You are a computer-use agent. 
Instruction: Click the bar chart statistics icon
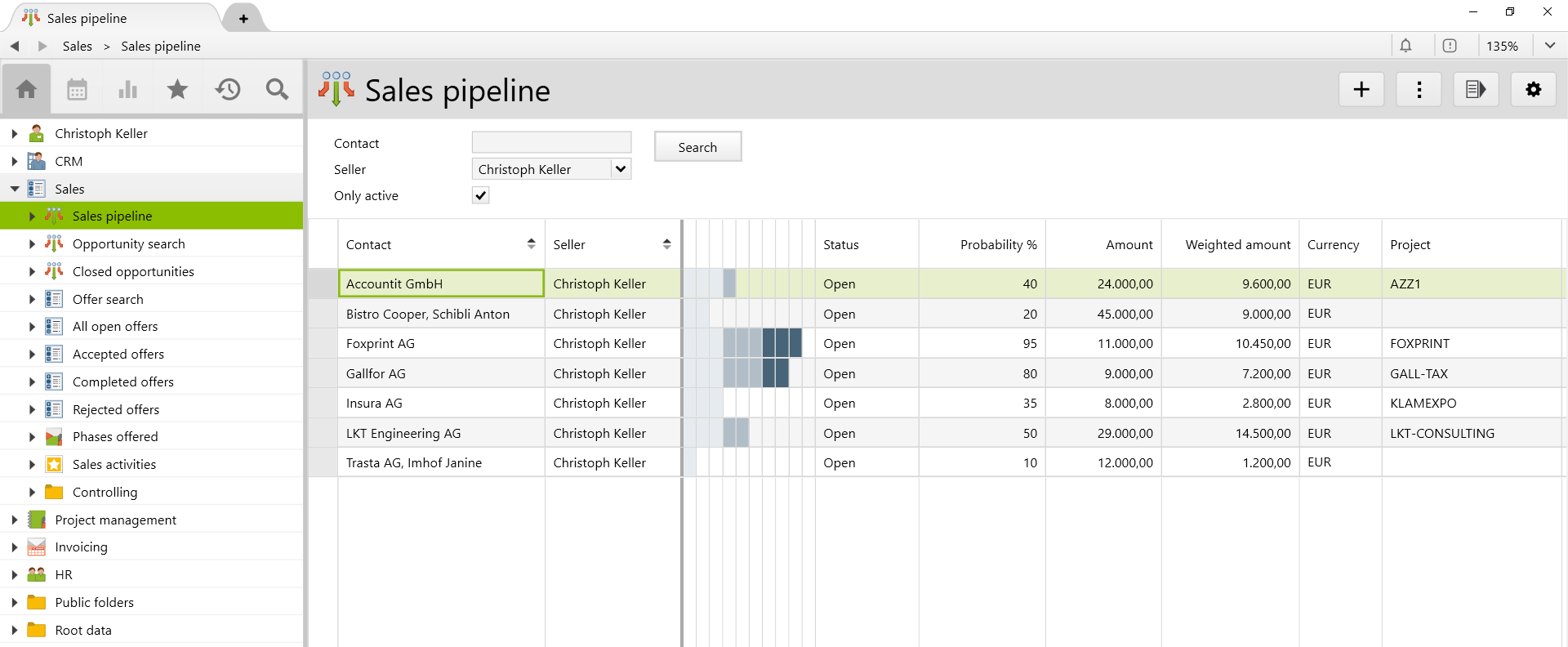(x=127, y=89)
